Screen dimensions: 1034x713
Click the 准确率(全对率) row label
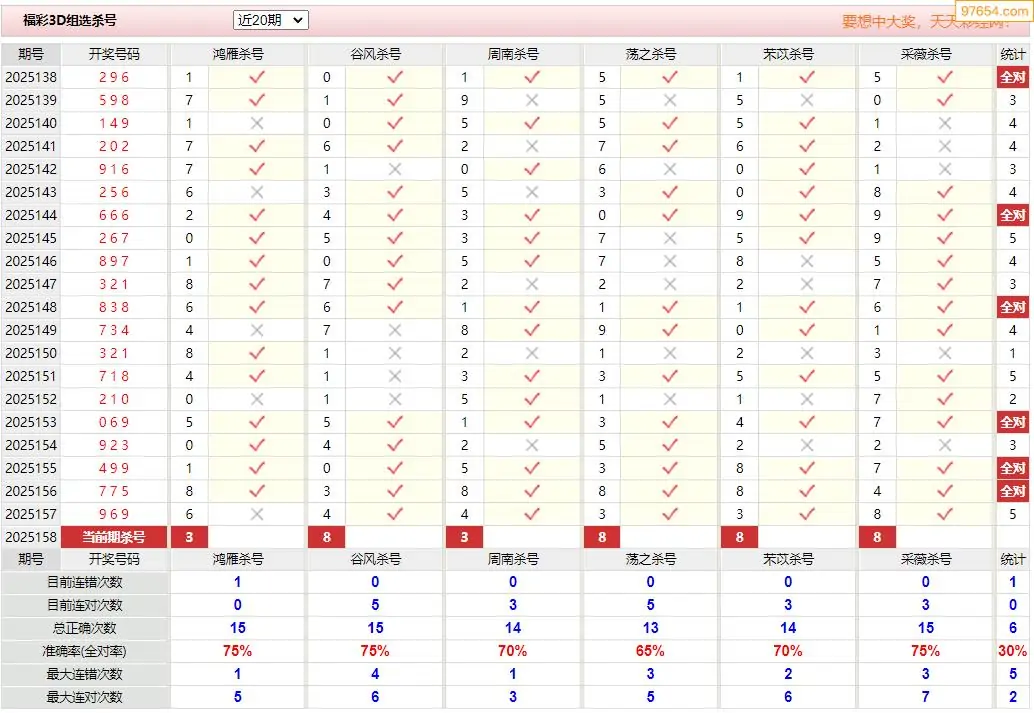tap(84, 651)
